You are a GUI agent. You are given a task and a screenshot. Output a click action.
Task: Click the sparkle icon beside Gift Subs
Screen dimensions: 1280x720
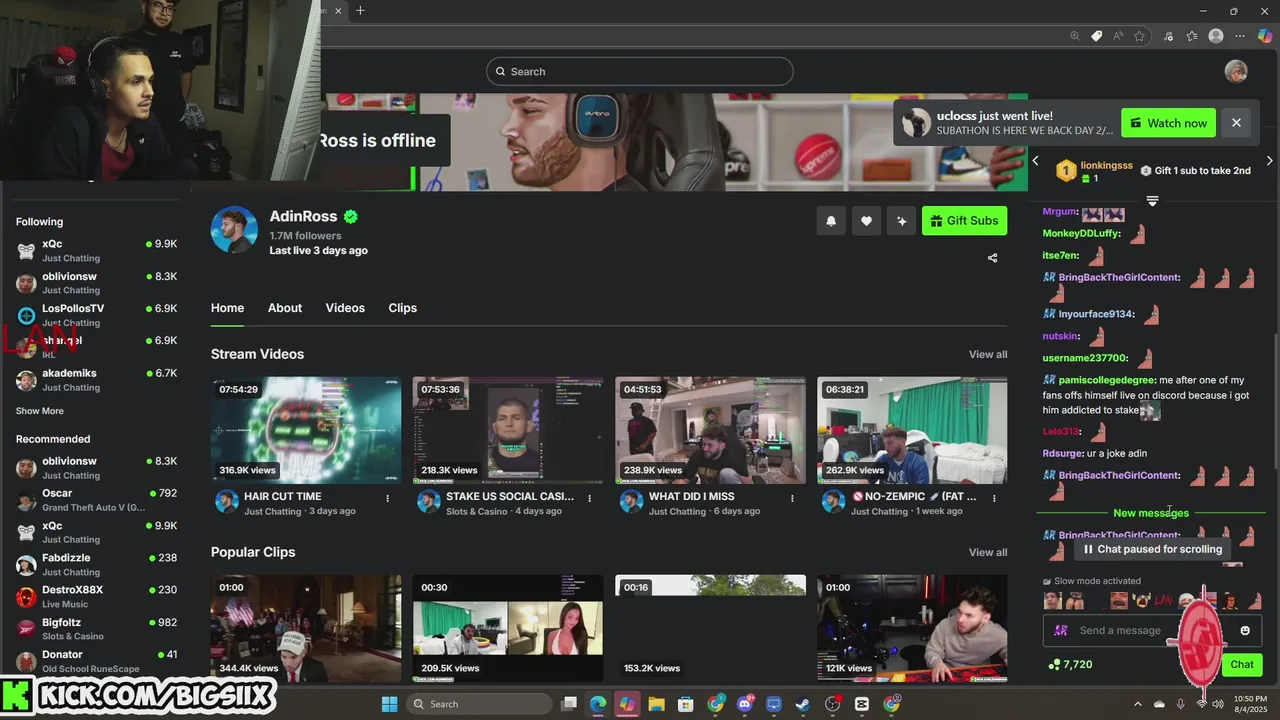click(901, 221)
